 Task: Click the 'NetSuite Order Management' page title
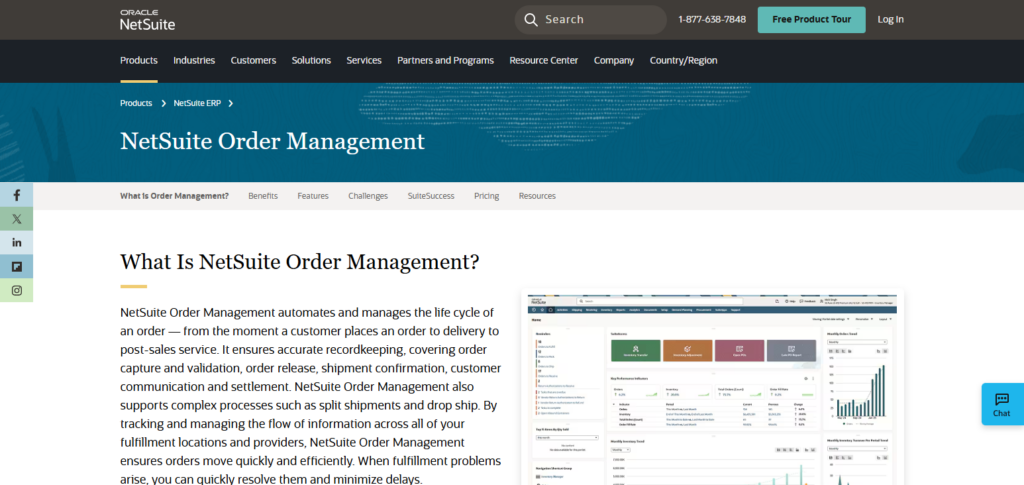click(x=272, y=142)
